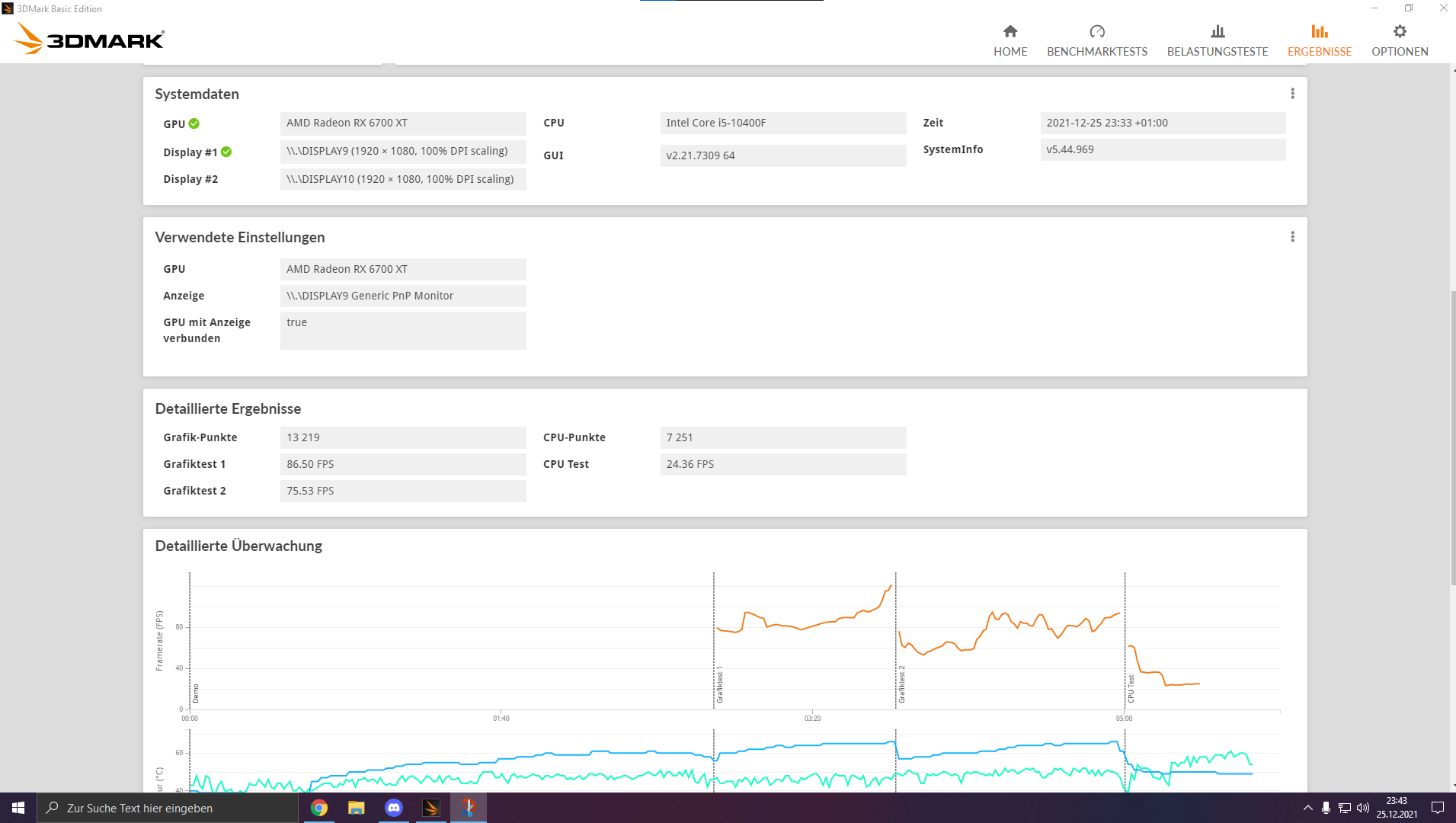Select the Intel Core i5-10400F field
Image resolution: width=1456 pixels, height=823 pixels.
click(783, 123)
